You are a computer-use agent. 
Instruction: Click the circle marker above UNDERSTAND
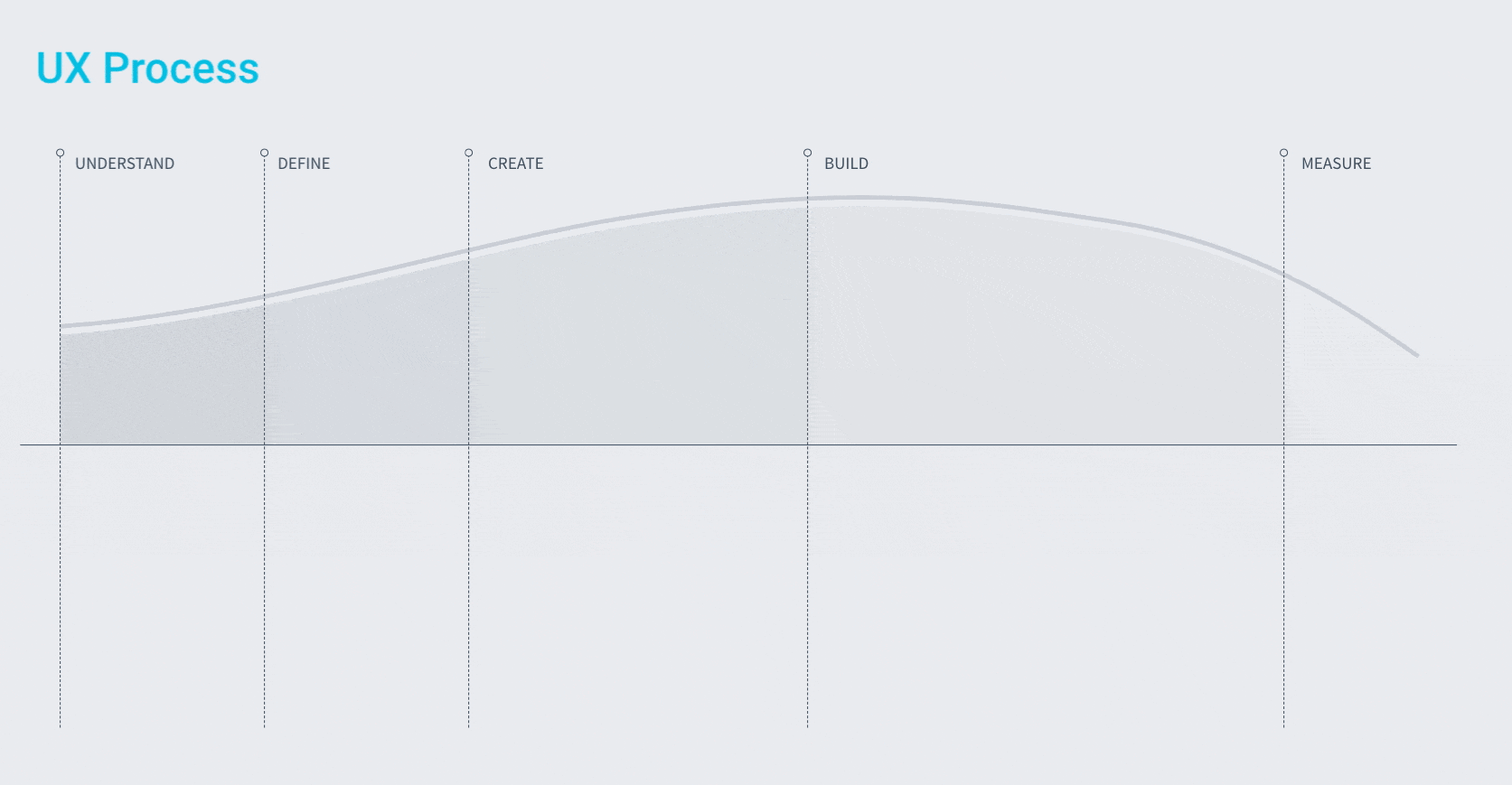click(x=60, y=153)
